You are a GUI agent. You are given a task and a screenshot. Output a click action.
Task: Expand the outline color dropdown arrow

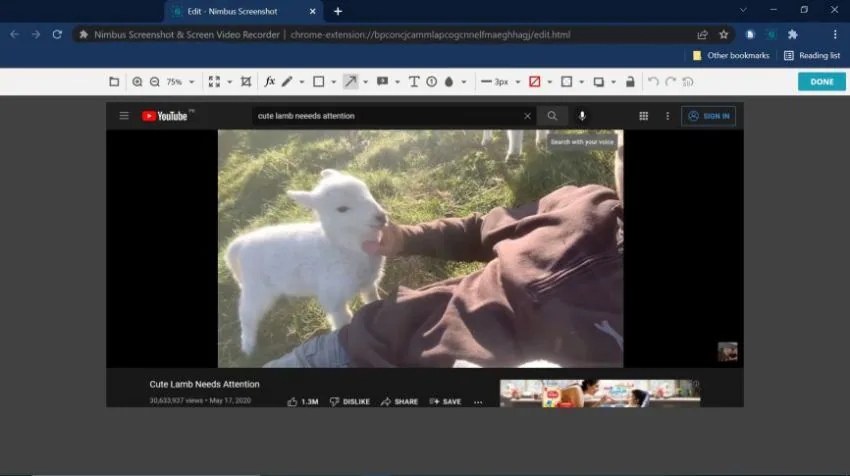tap(550, 82)
